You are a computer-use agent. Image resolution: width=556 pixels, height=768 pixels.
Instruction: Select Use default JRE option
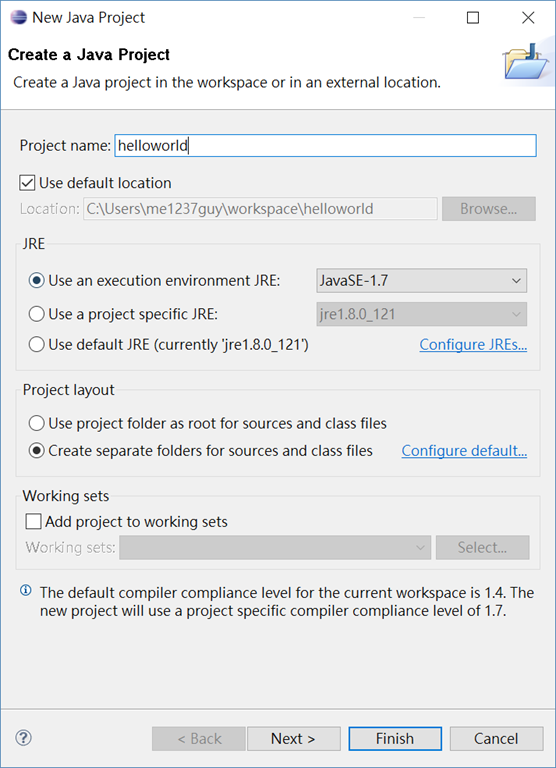(37, 345)
